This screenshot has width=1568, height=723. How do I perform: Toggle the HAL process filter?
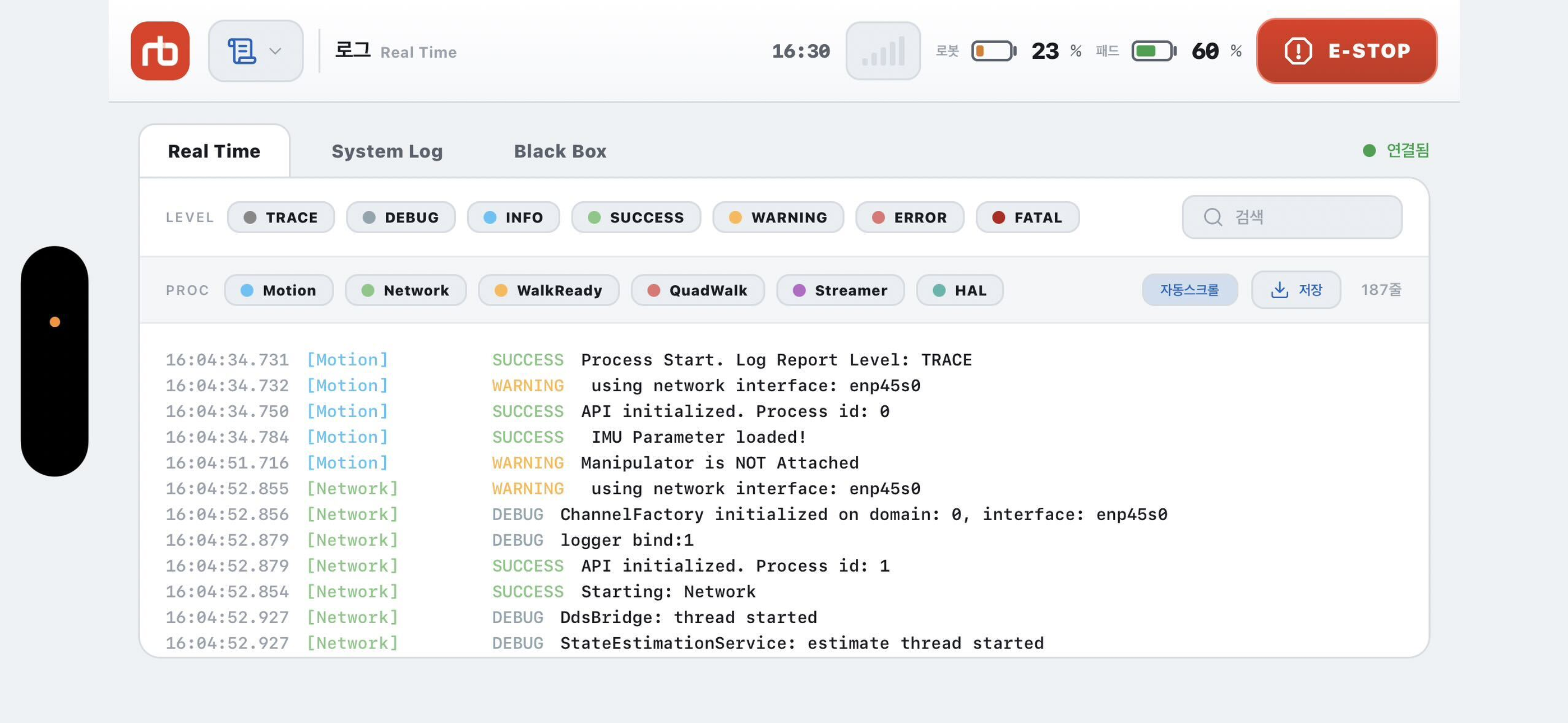coord(960,290)
